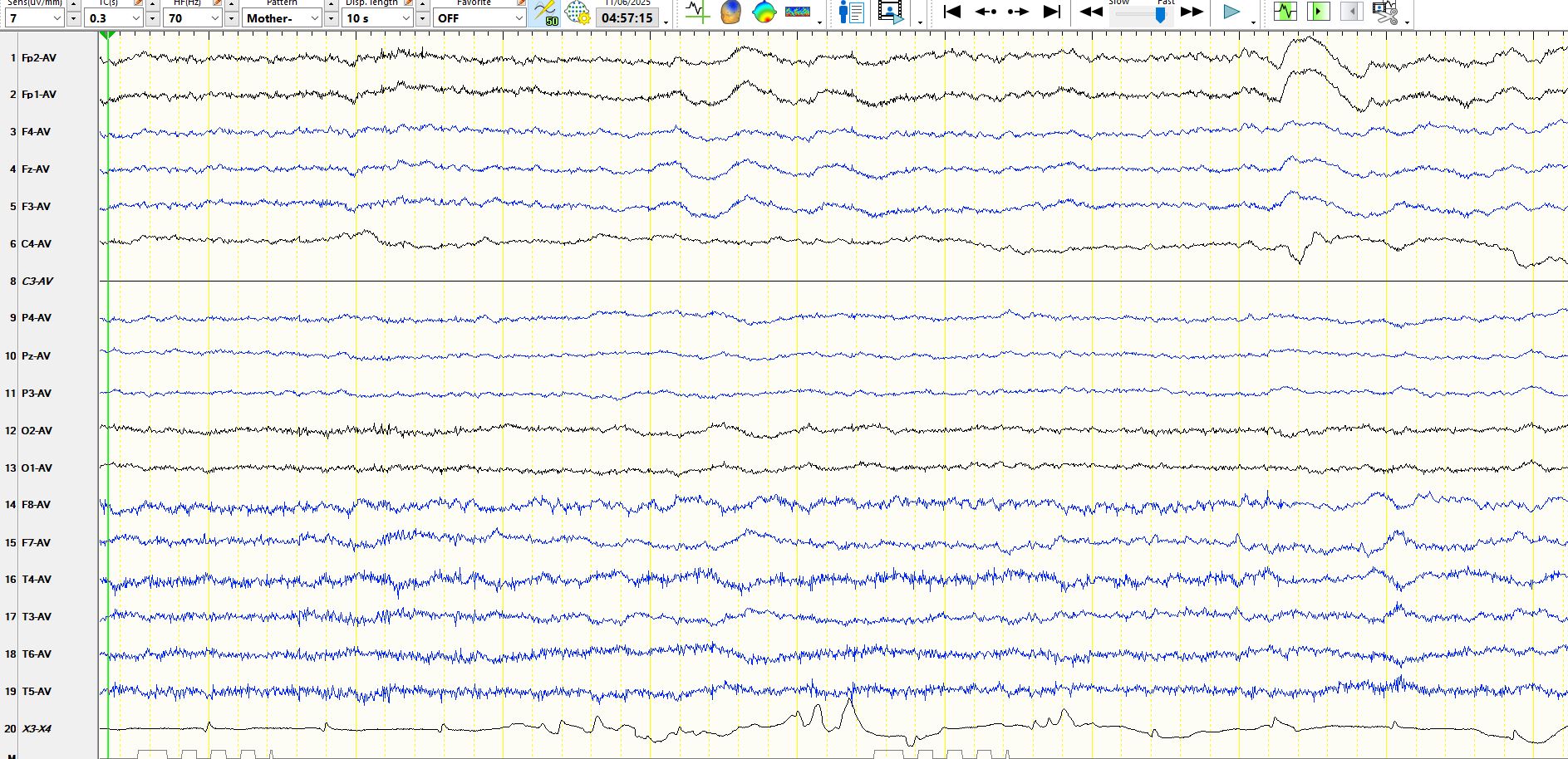
Task: Open the TC(s) dropdown showing 0.3
Action: point(113,17)
